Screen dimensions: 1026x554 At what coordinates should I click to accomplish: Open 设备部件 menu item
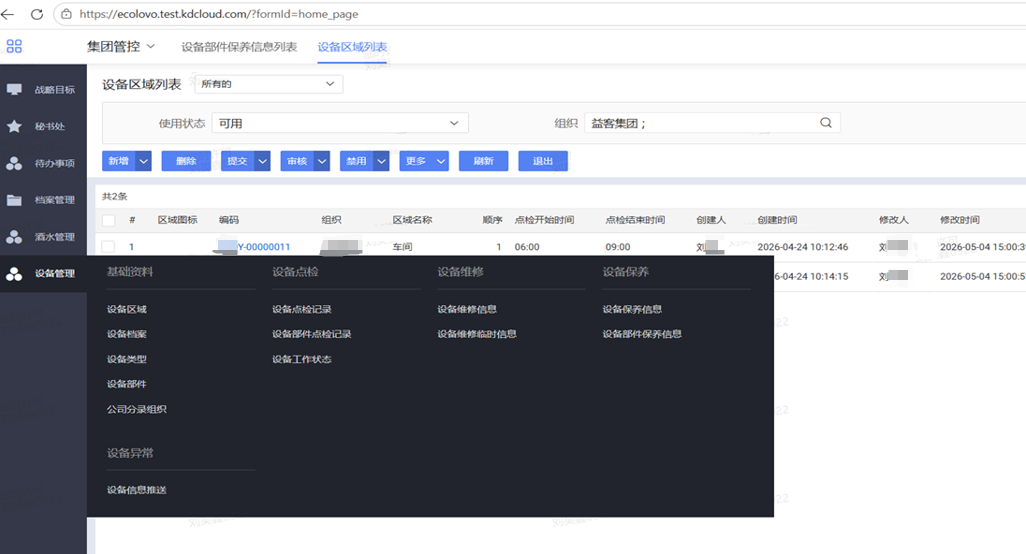click(x=127, y=384)
